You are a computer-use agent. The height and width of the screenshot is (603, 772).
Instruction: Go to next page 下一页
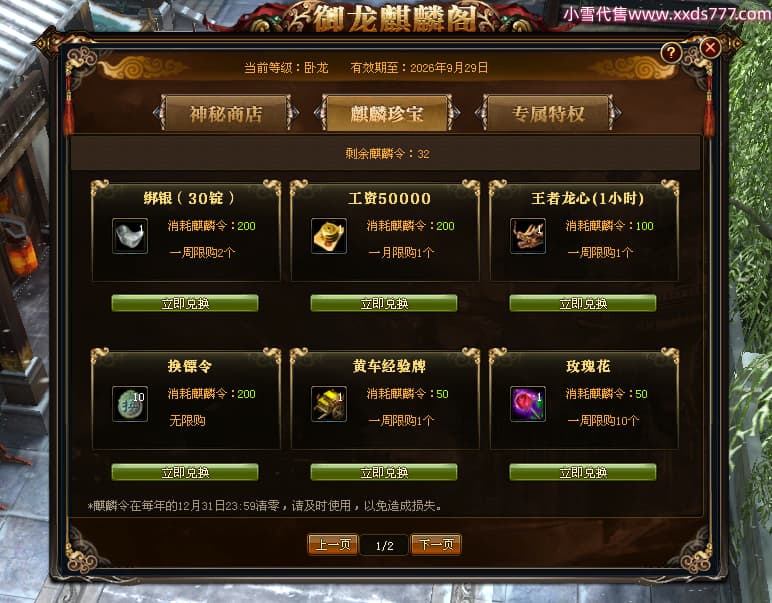(x=436, y=544)
